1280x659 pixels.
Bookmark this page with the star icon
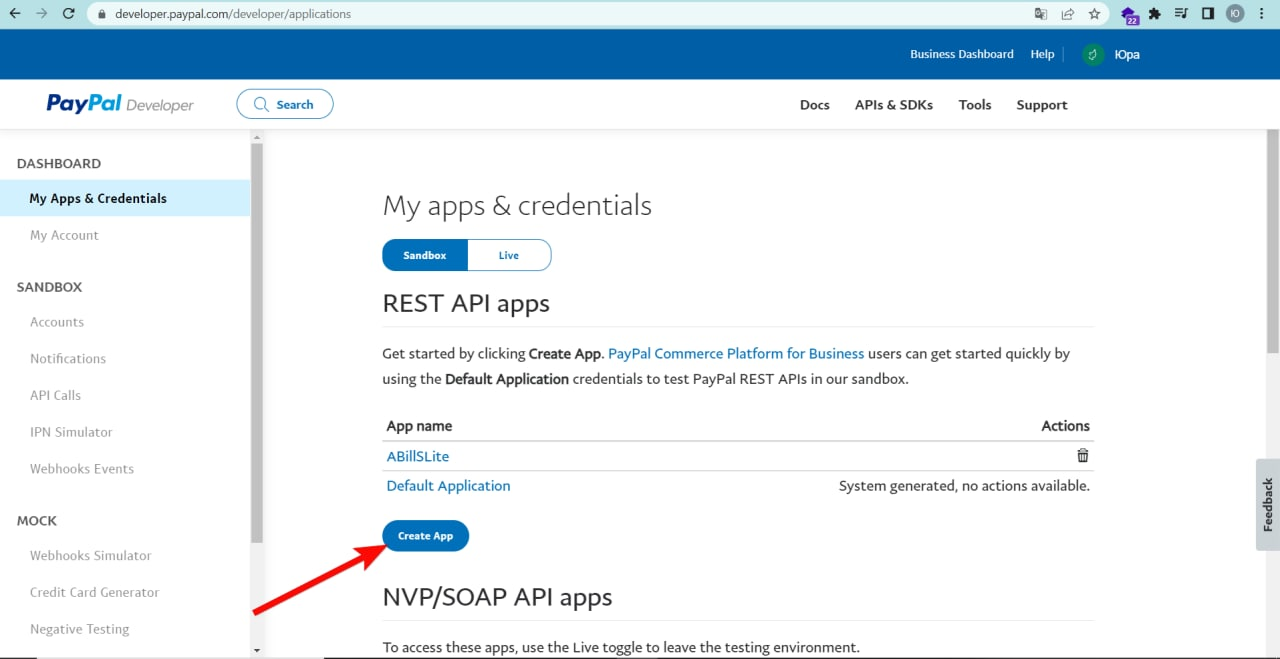coord(1094,14)
